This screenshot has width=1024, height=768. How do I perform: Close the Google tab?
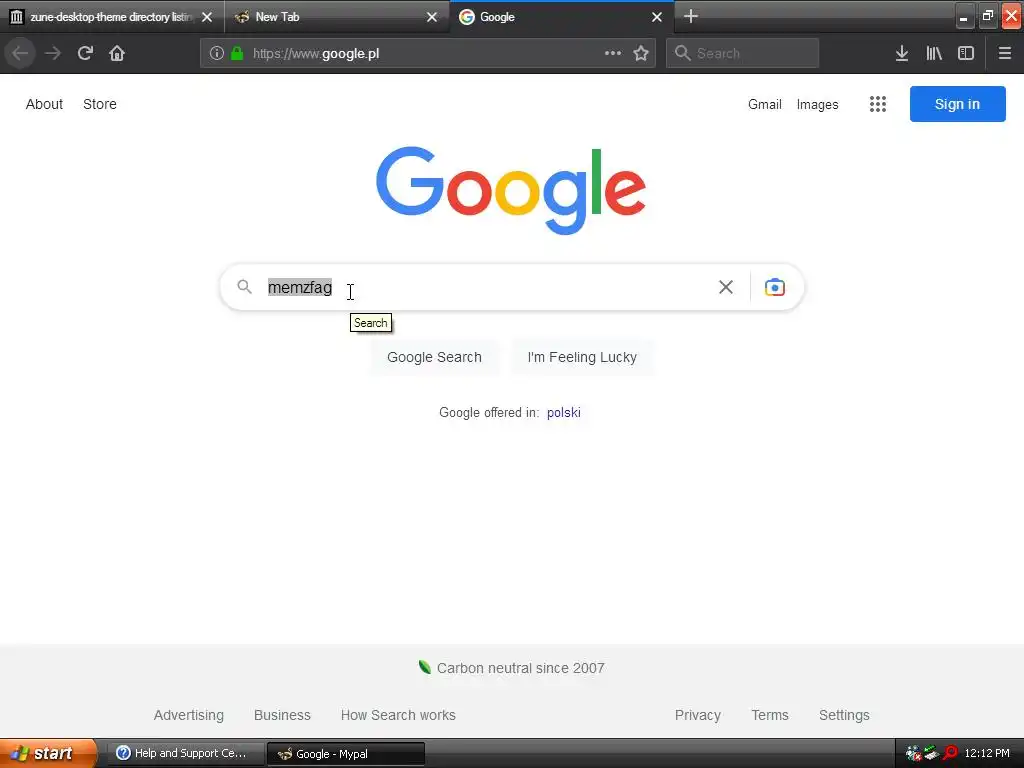657,17
